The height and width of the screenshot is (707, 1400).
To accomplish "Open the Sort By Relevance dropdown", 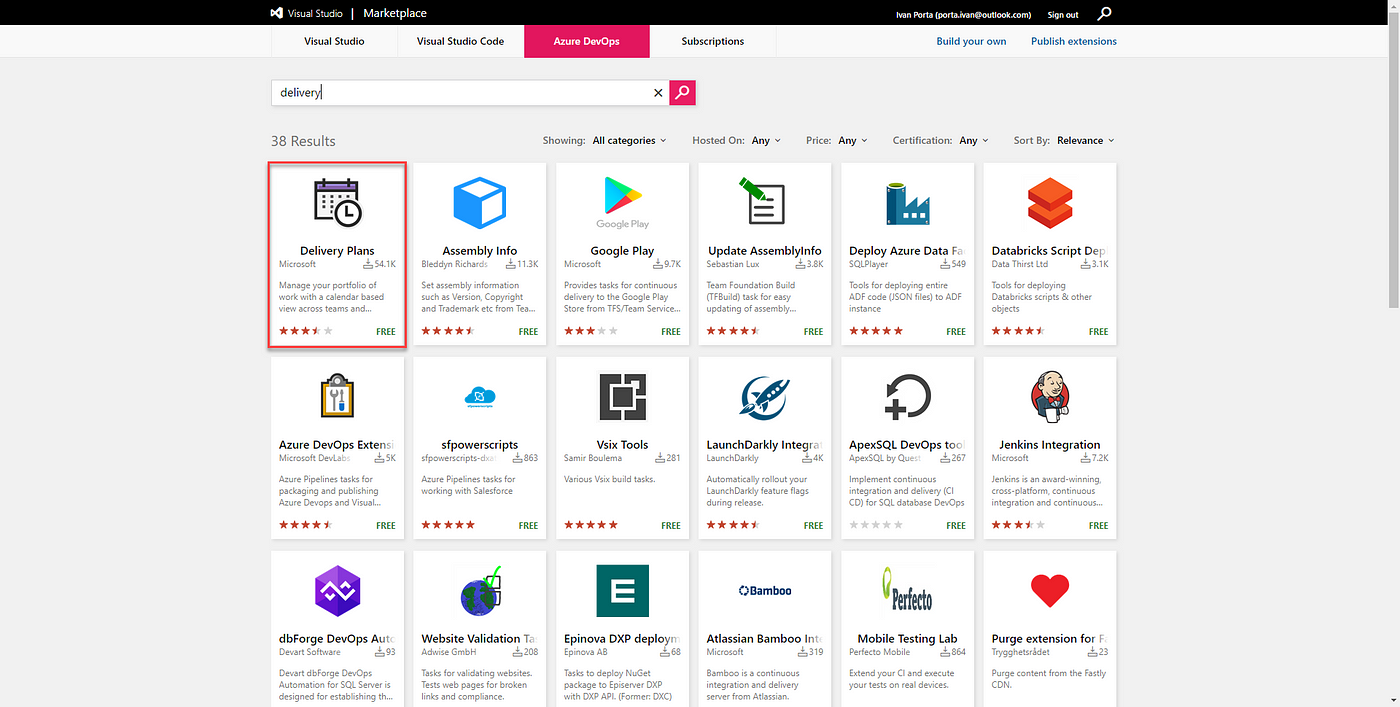I will tap(1085, 141).
